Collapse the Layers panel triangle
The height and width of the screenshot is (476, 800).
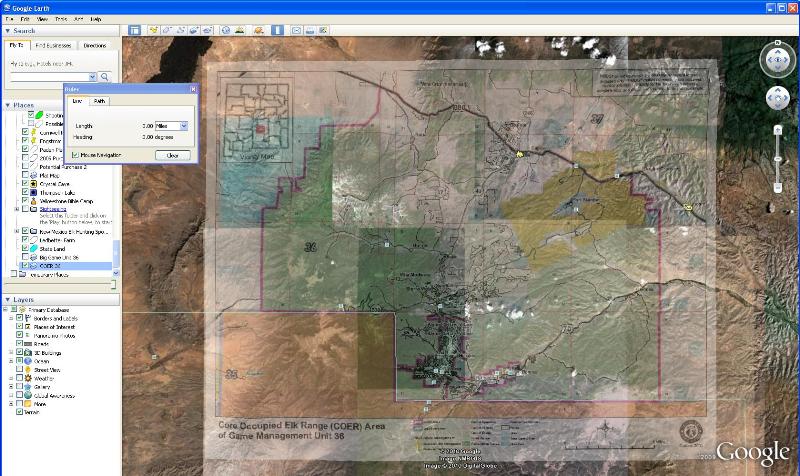click(8, 299)
